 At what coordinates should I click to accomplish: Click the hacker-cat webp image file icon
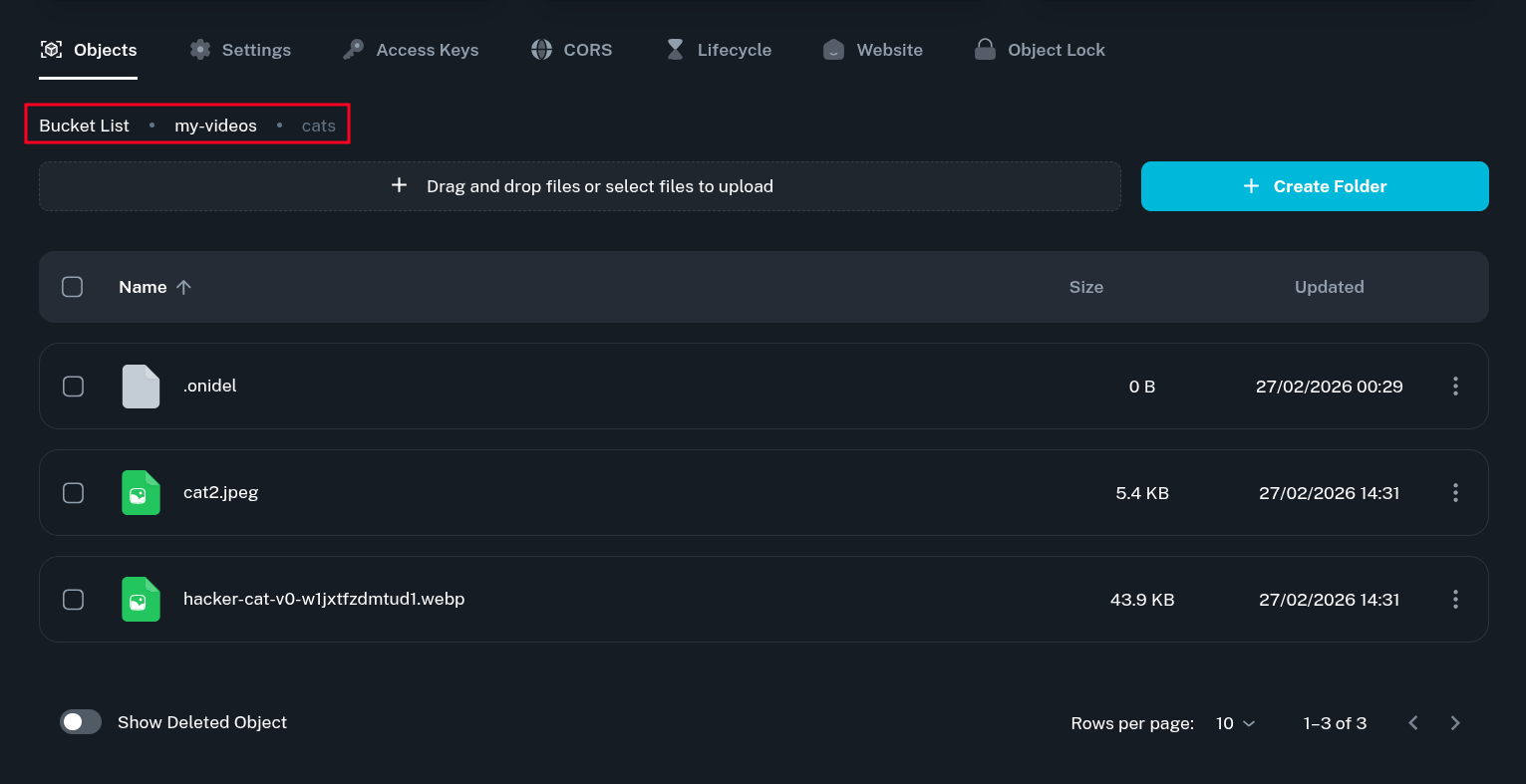[x=141, y=600]
